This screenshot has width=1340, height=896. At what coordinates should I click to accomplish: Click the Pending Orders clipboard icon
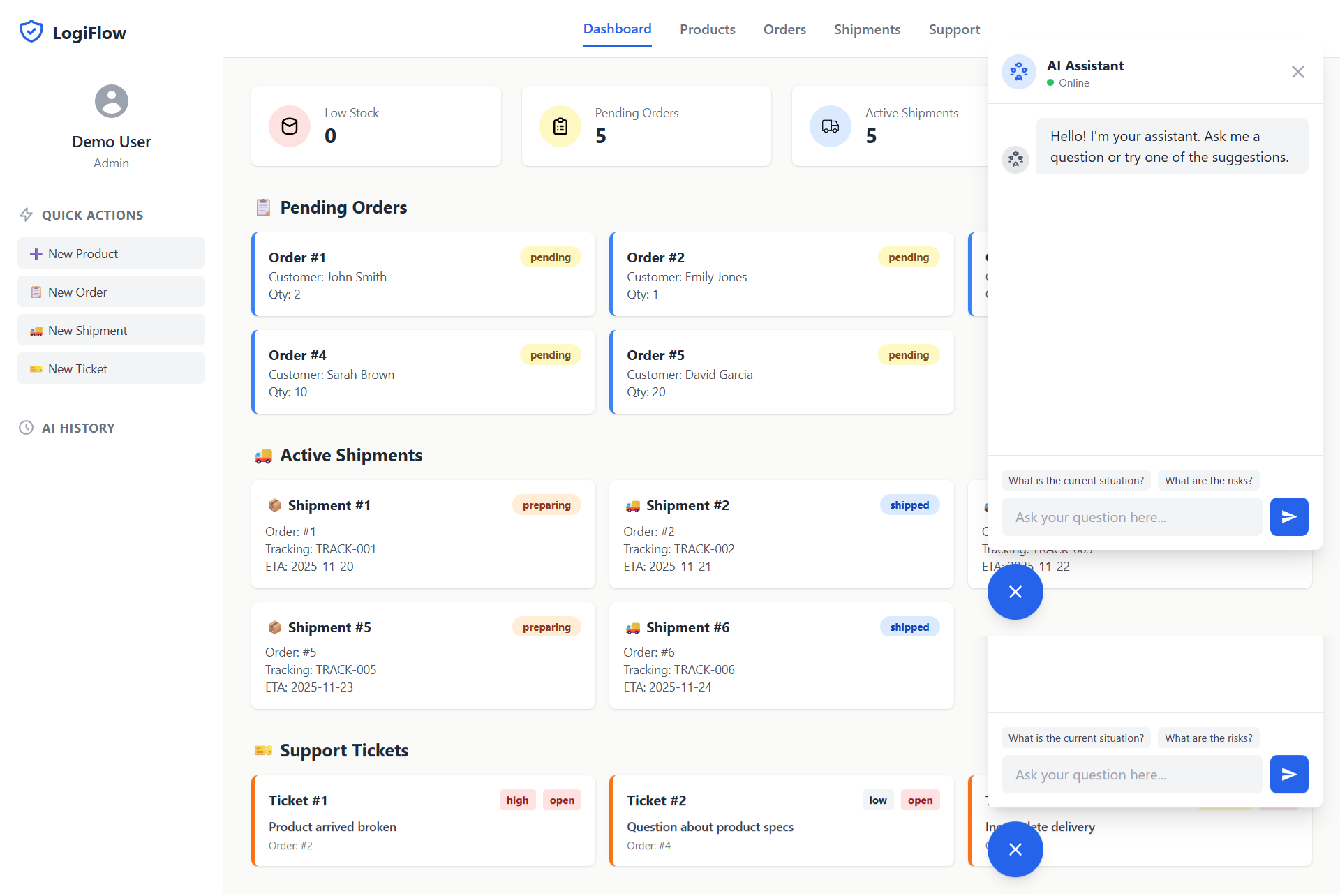click(x=560, y=126)
